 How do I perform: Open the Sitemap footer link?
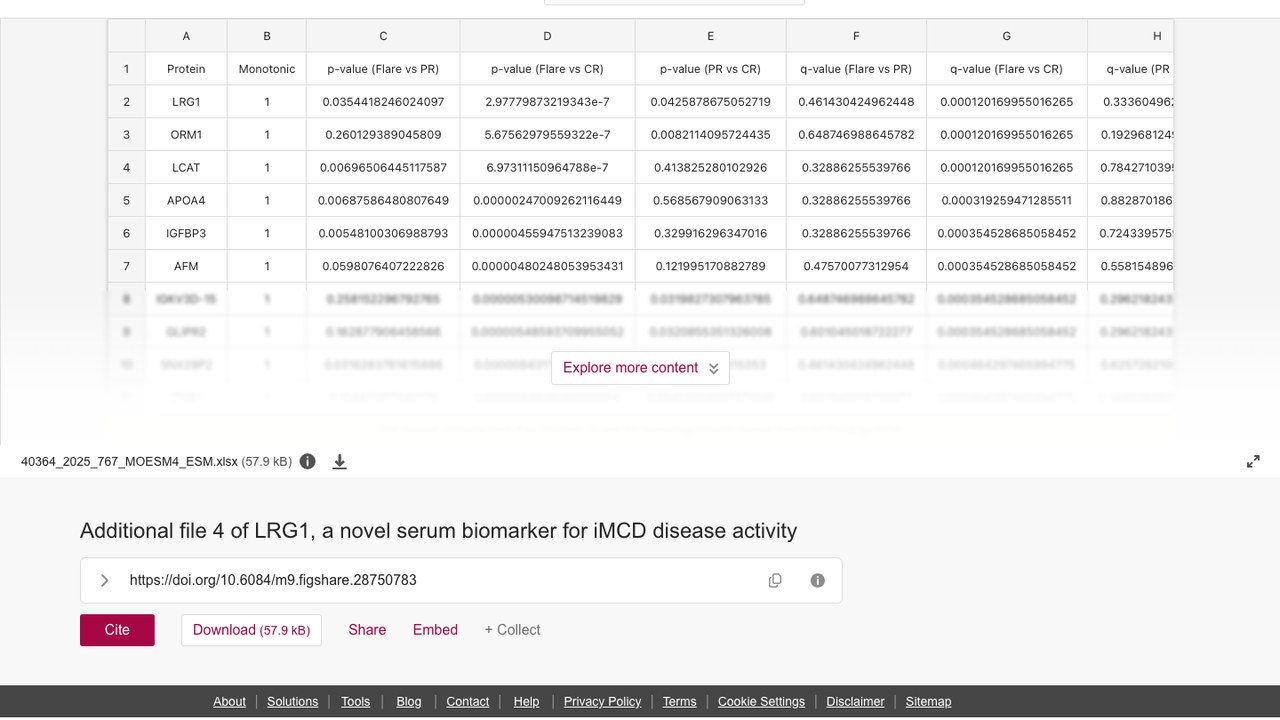pyautogui.click(x=928, y=702)
